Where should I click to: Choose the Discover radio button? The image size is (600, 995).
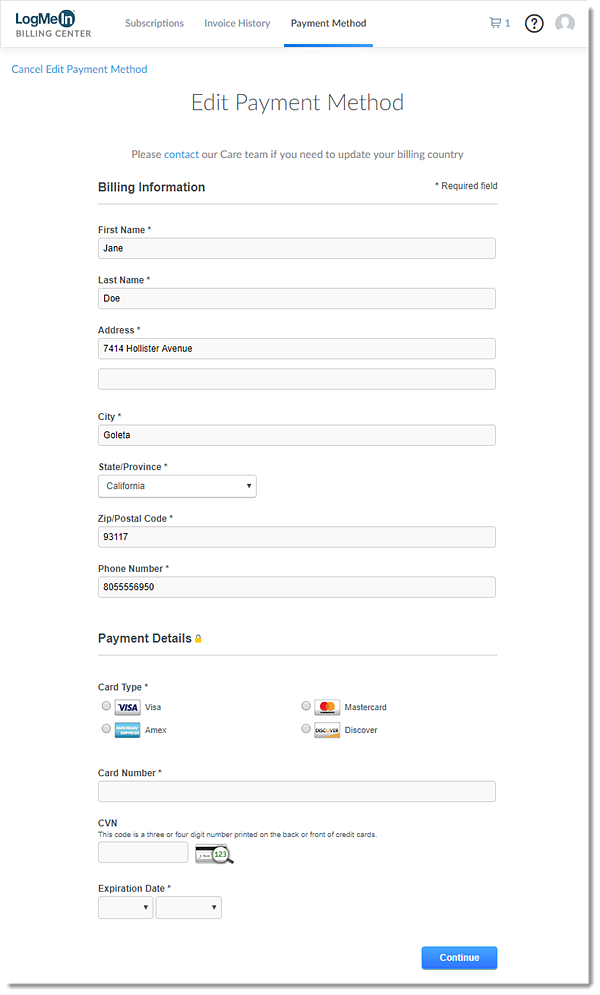point(306,729)
